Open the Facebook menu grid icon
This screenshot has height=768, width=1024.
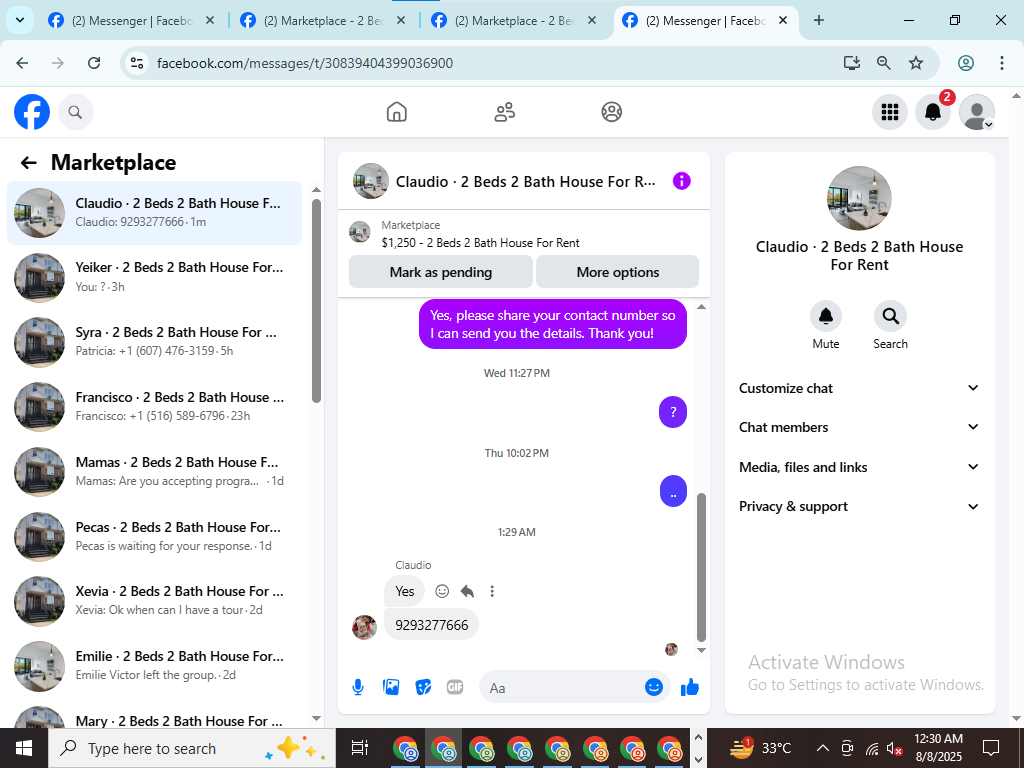pos(889,112)
